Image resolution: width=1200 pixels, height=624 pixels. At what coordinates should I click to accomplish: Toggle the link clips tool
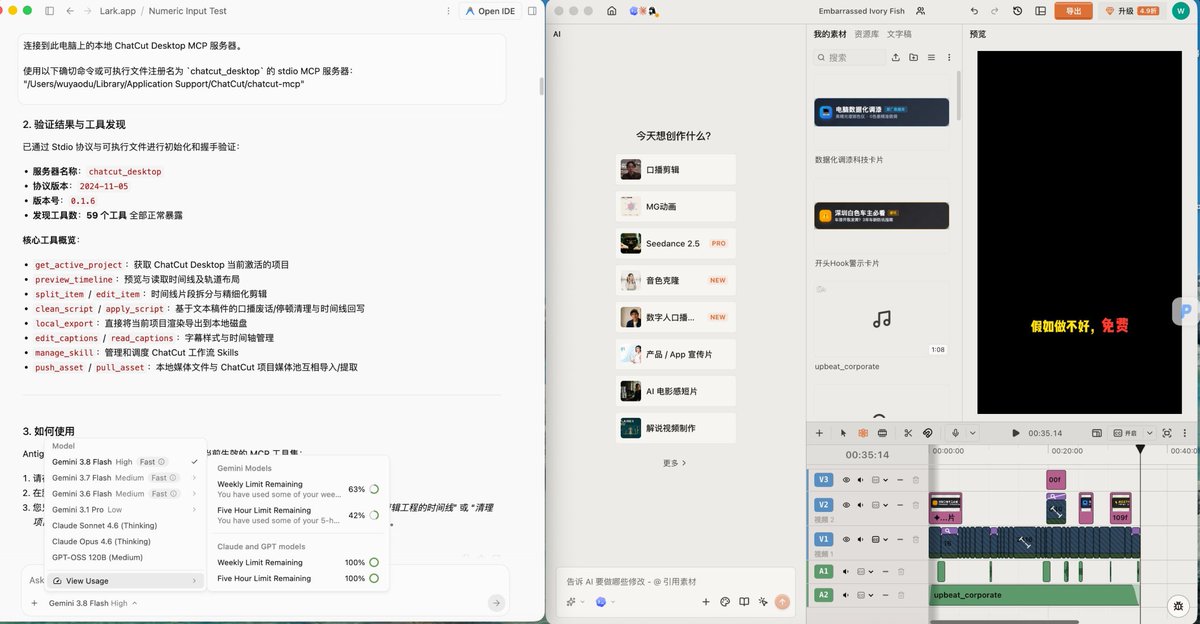pyautogui.click(x=927, y=433)
